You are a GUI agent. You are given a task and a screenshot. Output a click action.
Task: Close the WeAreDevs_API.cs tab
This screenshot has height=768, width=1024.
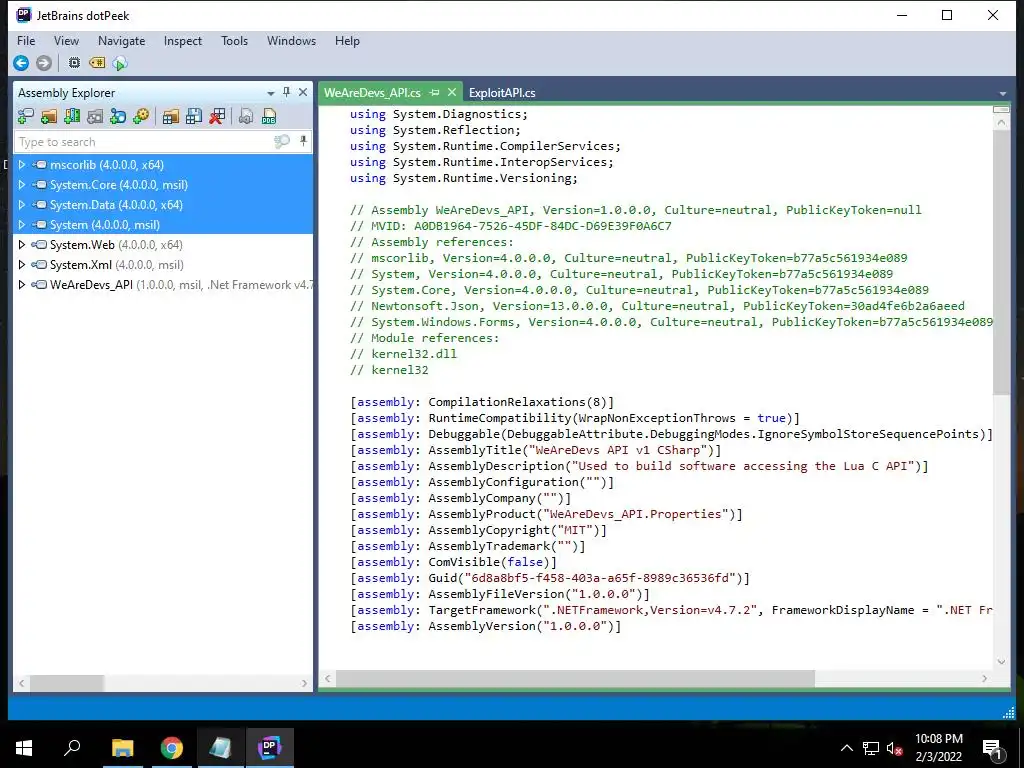tap(451, 93)
